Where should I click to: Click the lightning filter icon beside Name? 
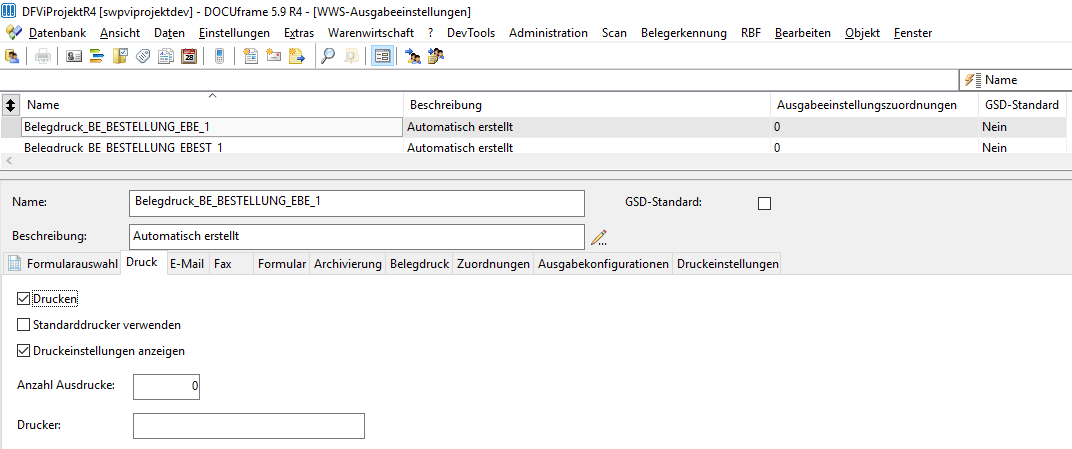point(973,79)
